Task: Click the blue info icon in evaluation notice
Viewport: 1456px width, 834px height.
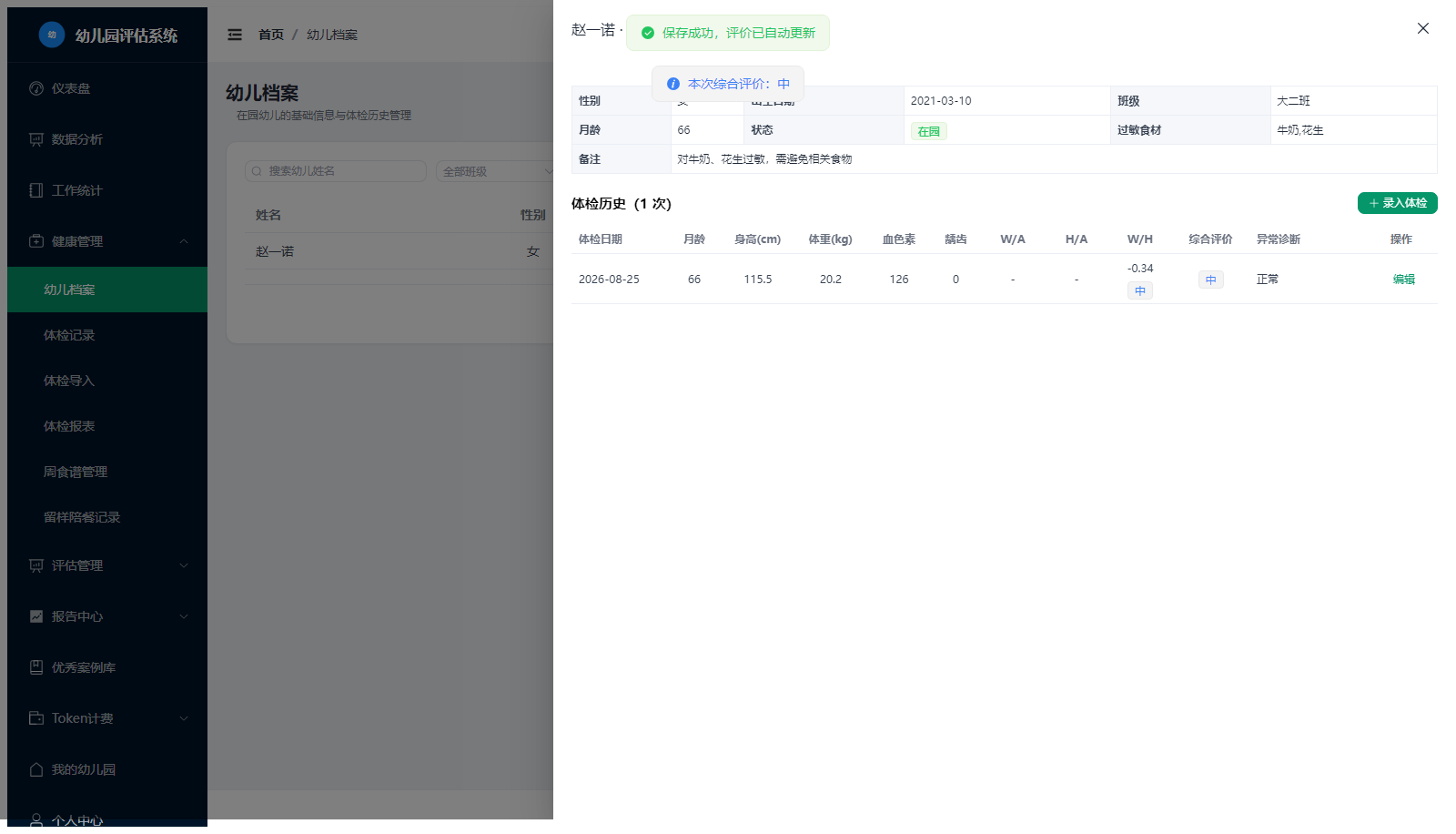Action: tap(673, 84)
